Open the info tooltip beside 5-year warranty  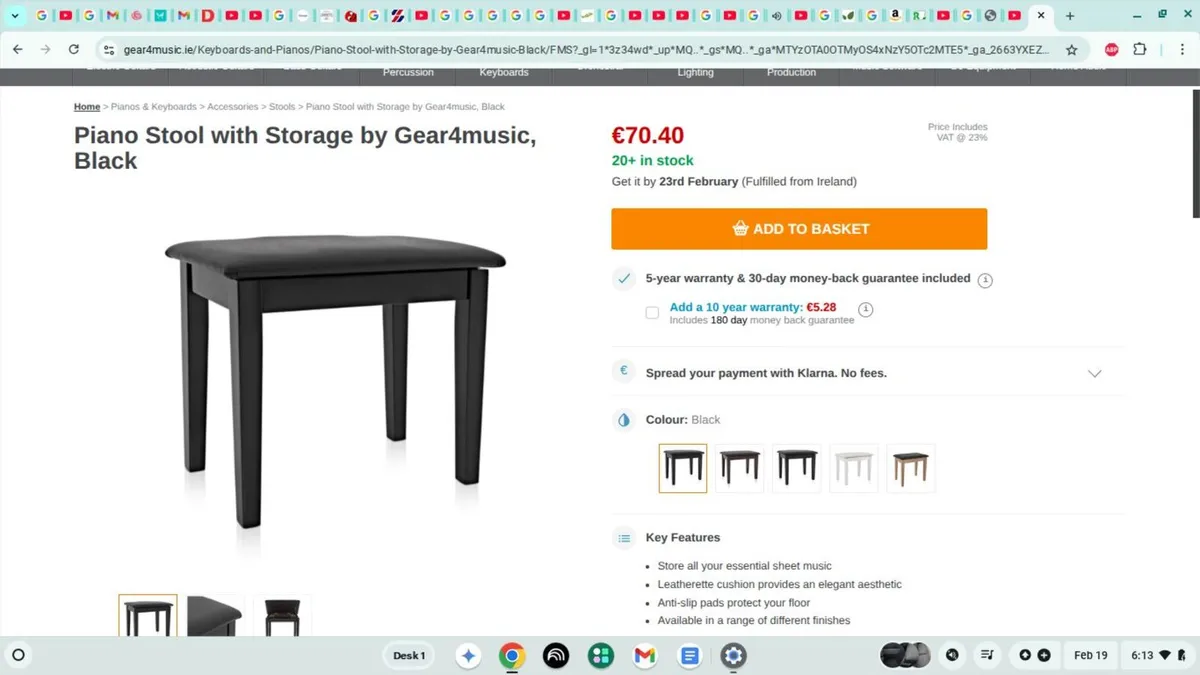(x=985, y=280)
